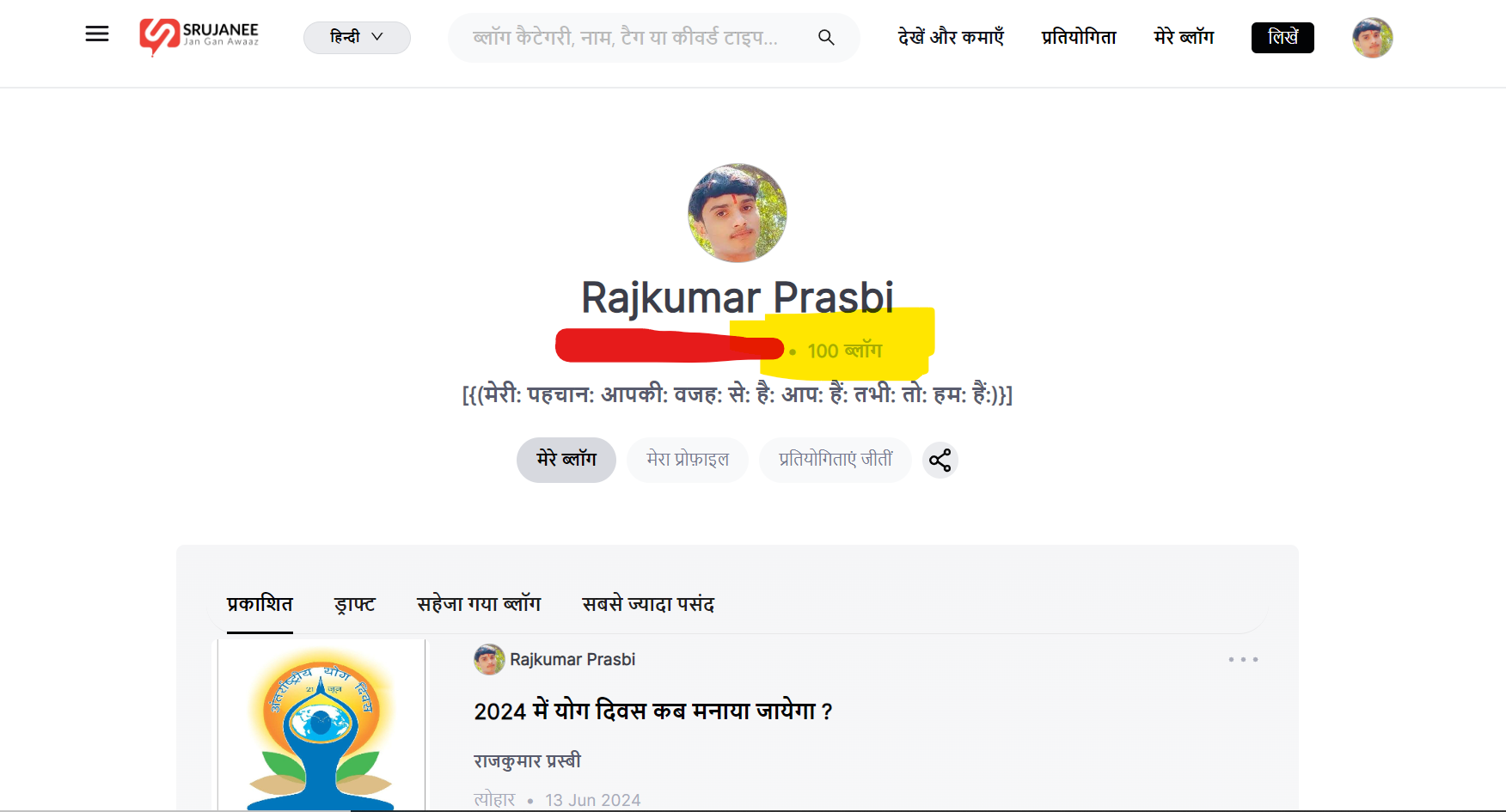1506x812 pixels.
Task: Switch to the सहेजा गया ब्लॉग tab
Action: (x=479, y=604)
